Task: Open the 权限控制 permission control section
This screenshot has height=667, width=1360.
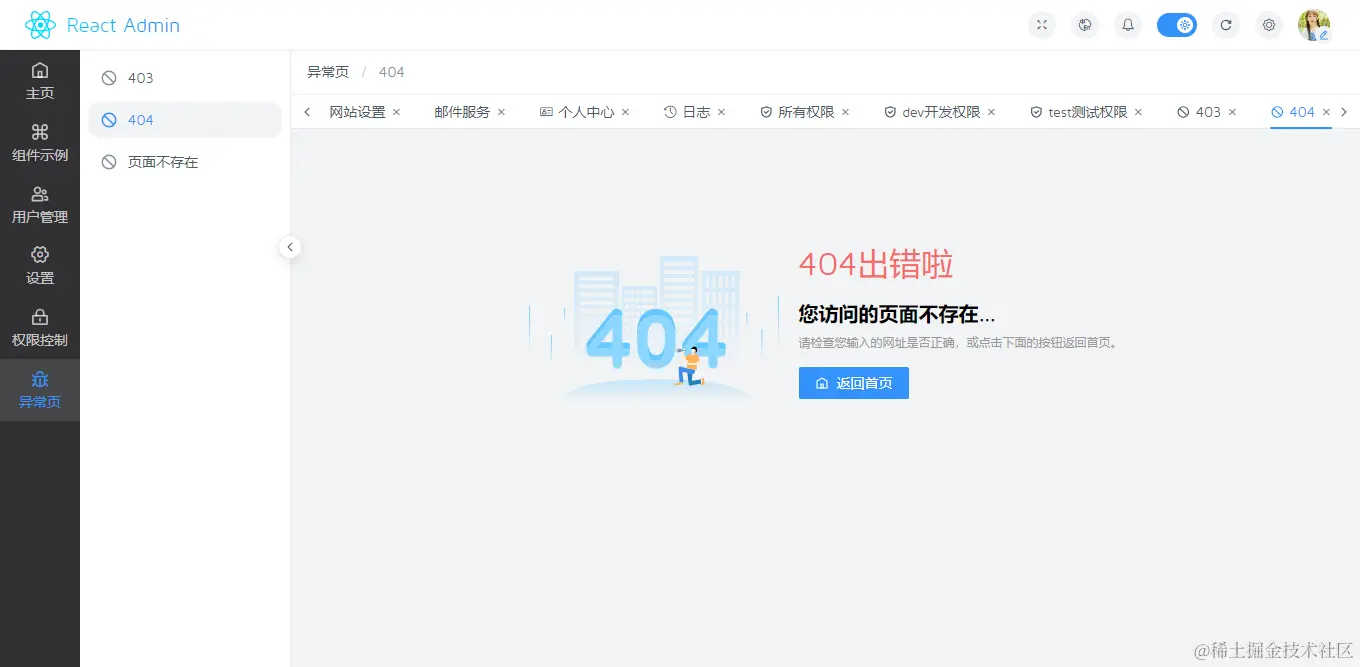Action: (40, 329)
